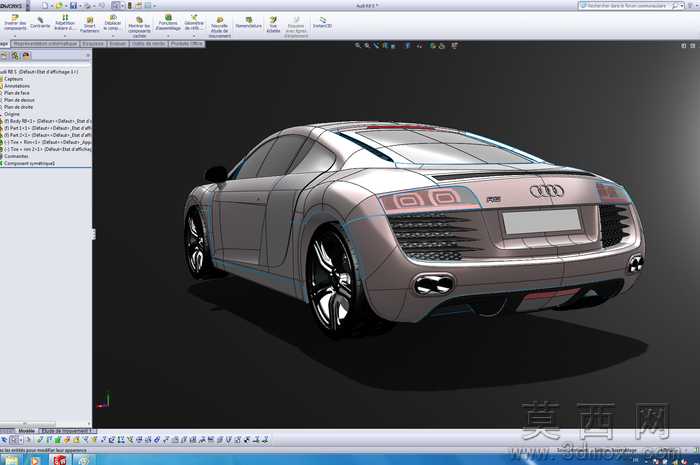Screen dimensions: 700x465
Task: Click feature panel collapse handle beside viewport
Action: pyautogui.click(x=94, y=234)
